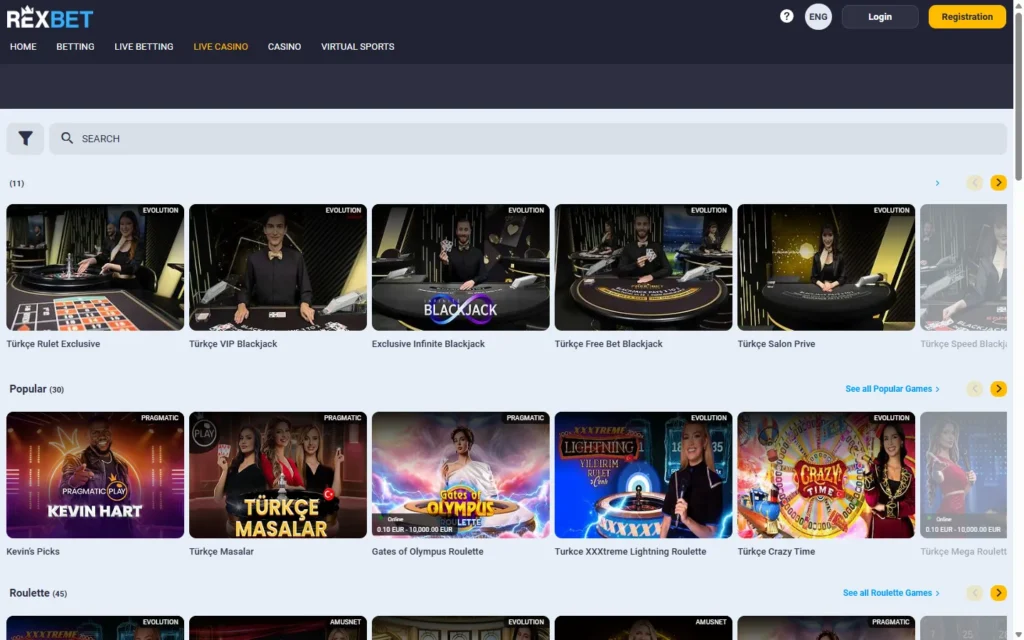Open the BETTING menu item
The image size is (1024, 640).
coord(75,47)
